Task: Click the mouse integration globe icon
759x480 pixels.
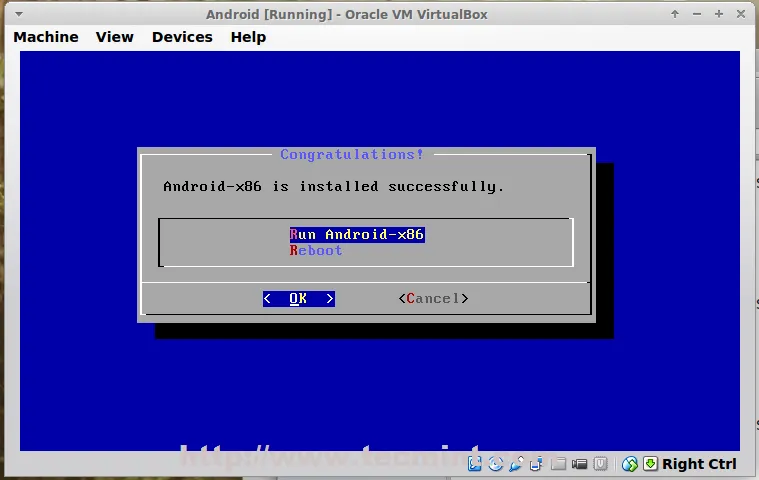Action: click(630, 464)
